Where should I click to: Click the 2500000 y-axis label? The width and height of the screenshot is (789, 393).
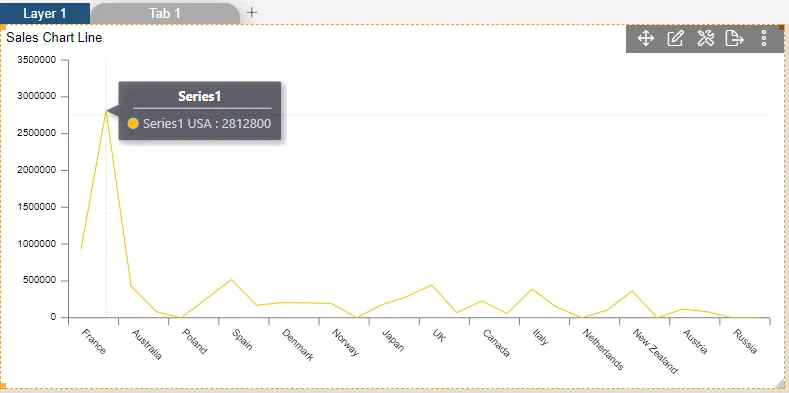click(x=36, y=133)
